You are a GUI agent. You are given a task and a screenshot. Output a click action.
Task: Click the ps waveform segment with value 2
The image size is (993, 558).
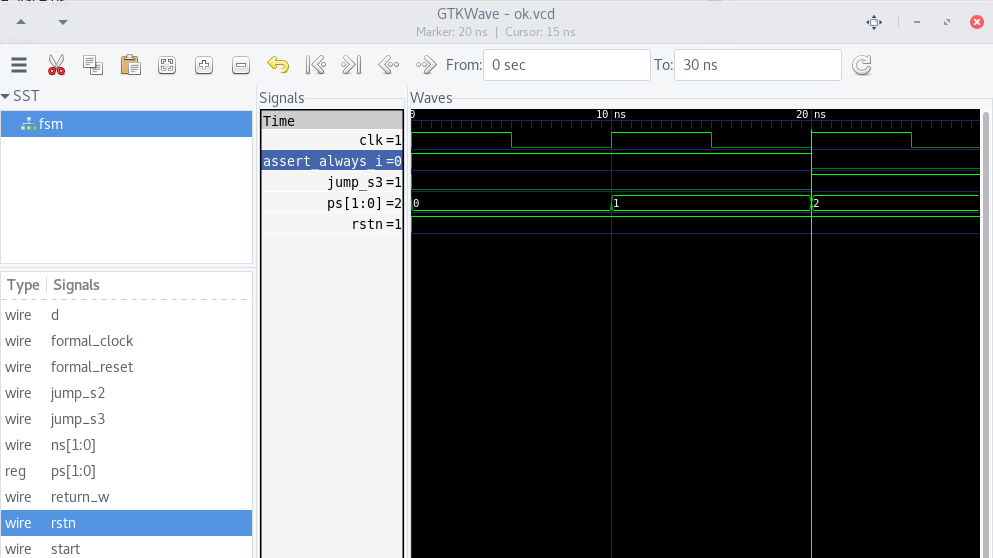tap(895, 203)
